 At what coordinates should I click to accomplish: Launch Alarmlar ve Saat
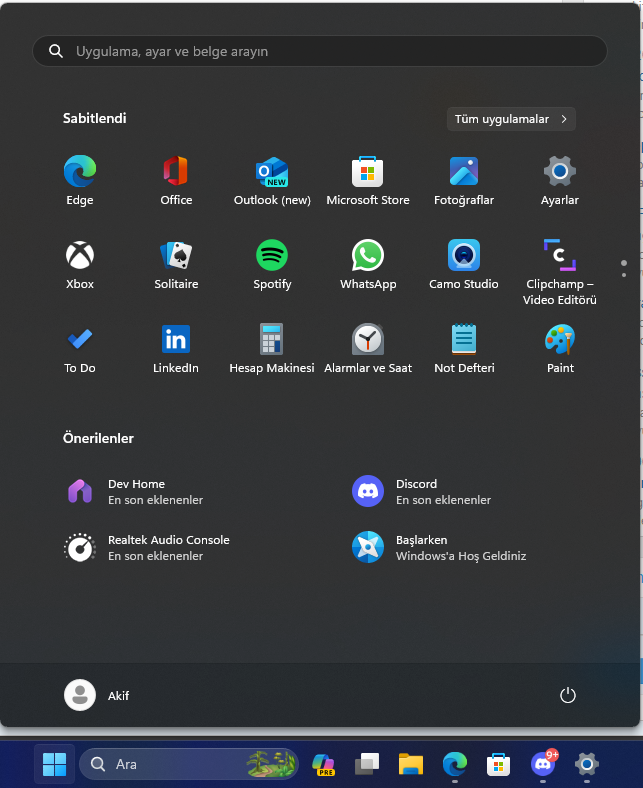click(368, 348)
